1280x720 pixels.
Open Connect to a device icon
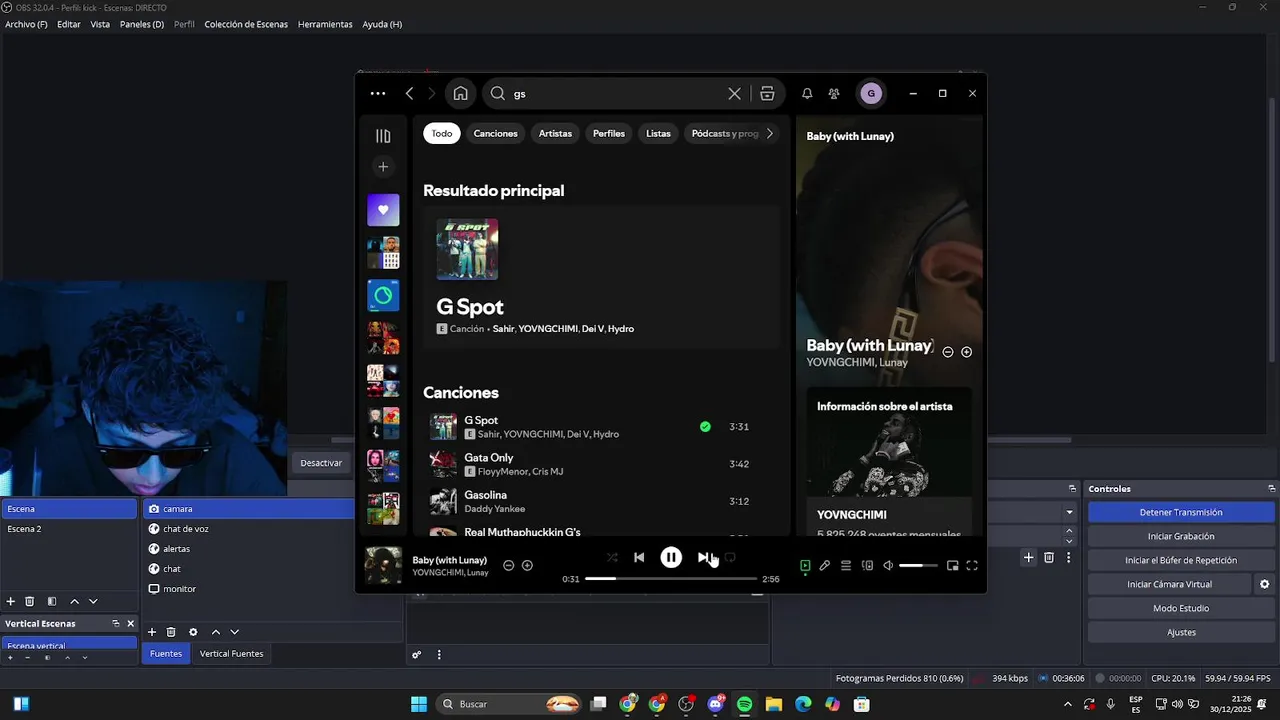[x=867, y=565]
